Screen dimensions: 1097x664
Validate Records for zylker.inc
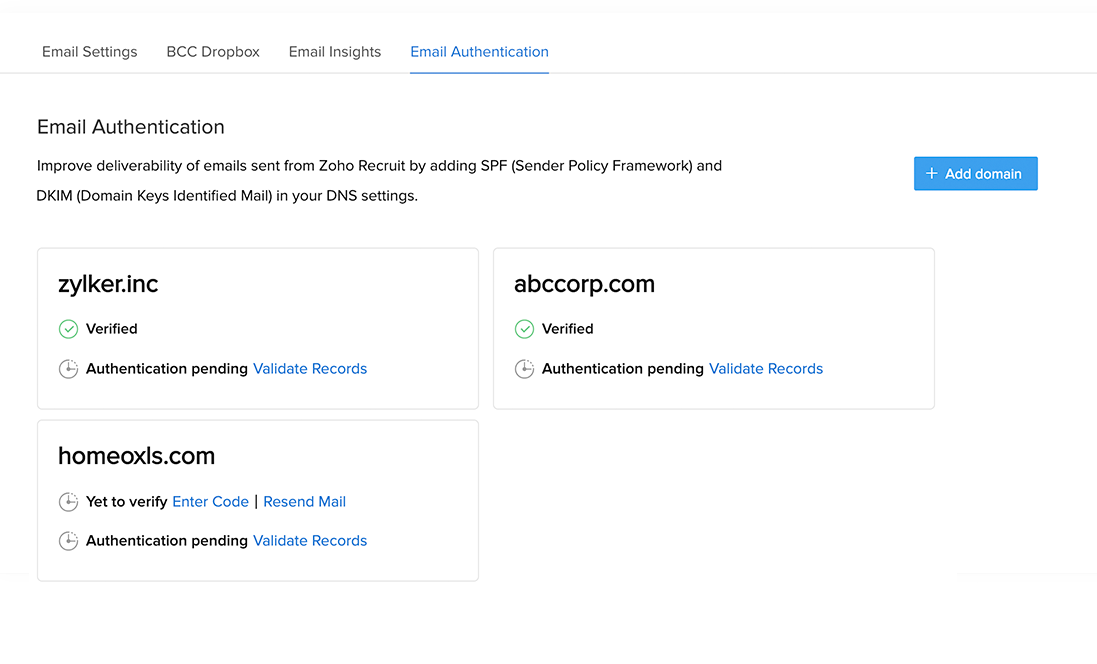click(310, 369)
